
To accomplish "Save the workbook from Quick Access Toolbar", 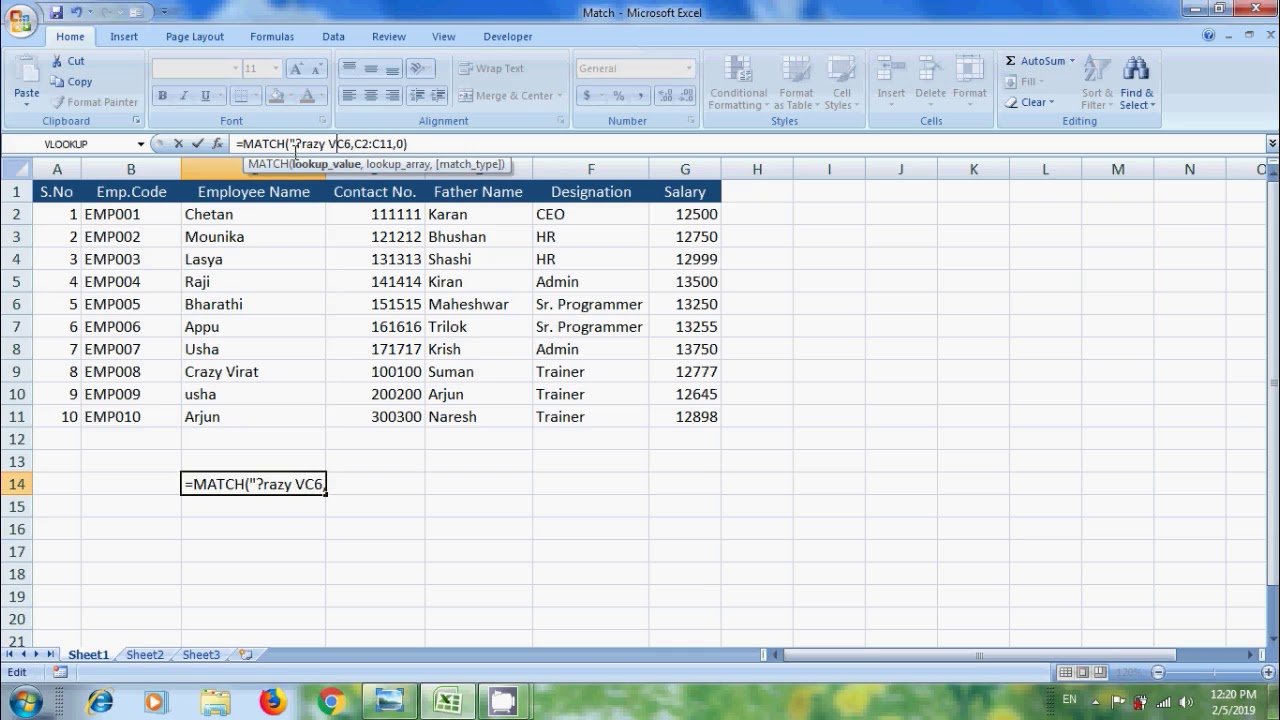I will point(57,13).
